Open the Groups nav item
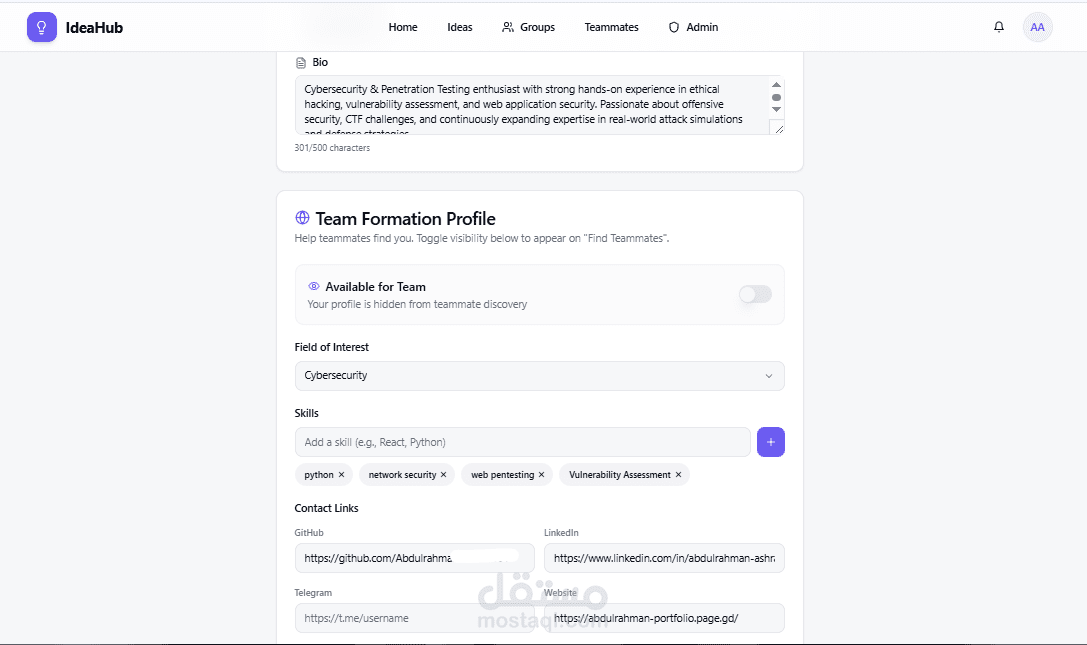1087x645 pixels. tap(528, 27)
